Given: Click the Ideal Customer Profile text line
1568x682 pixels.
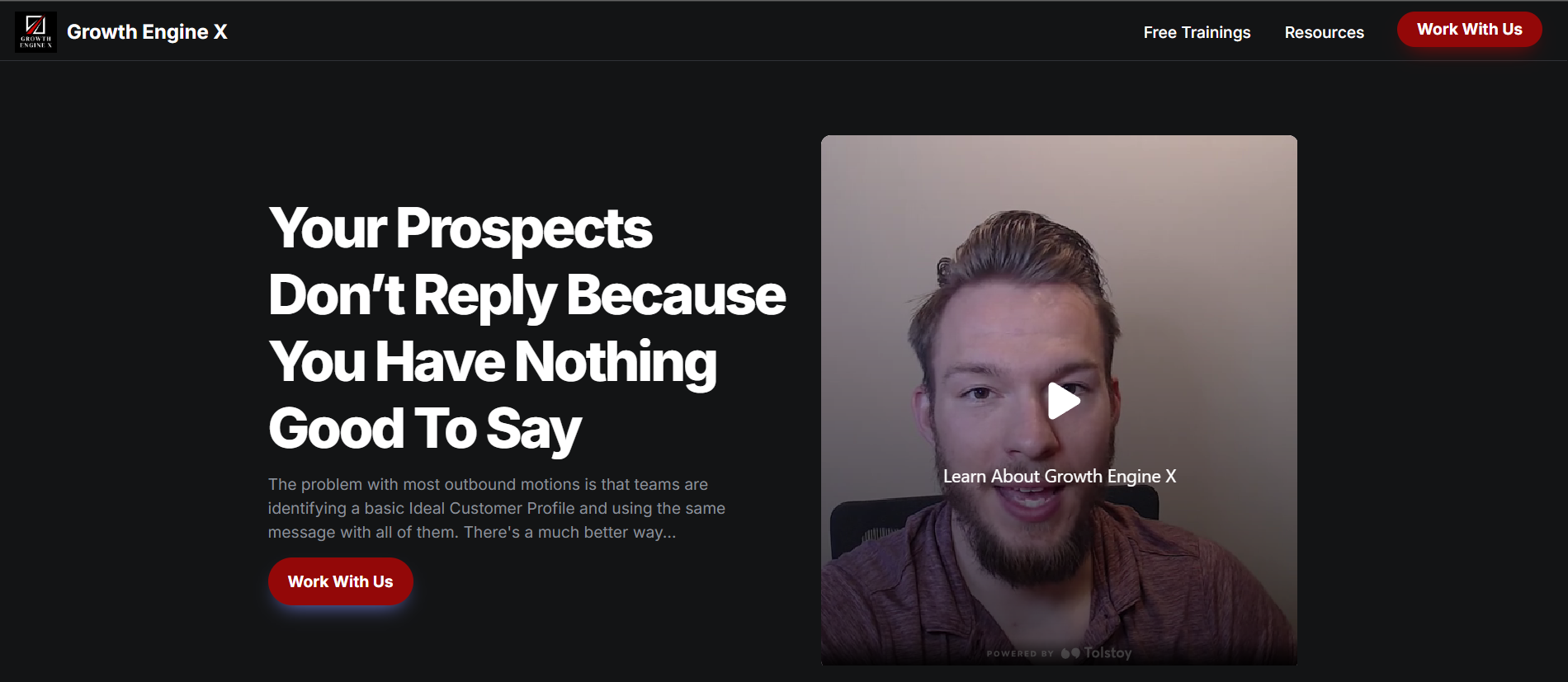Looking at the screenshot, I should [496, 508].
